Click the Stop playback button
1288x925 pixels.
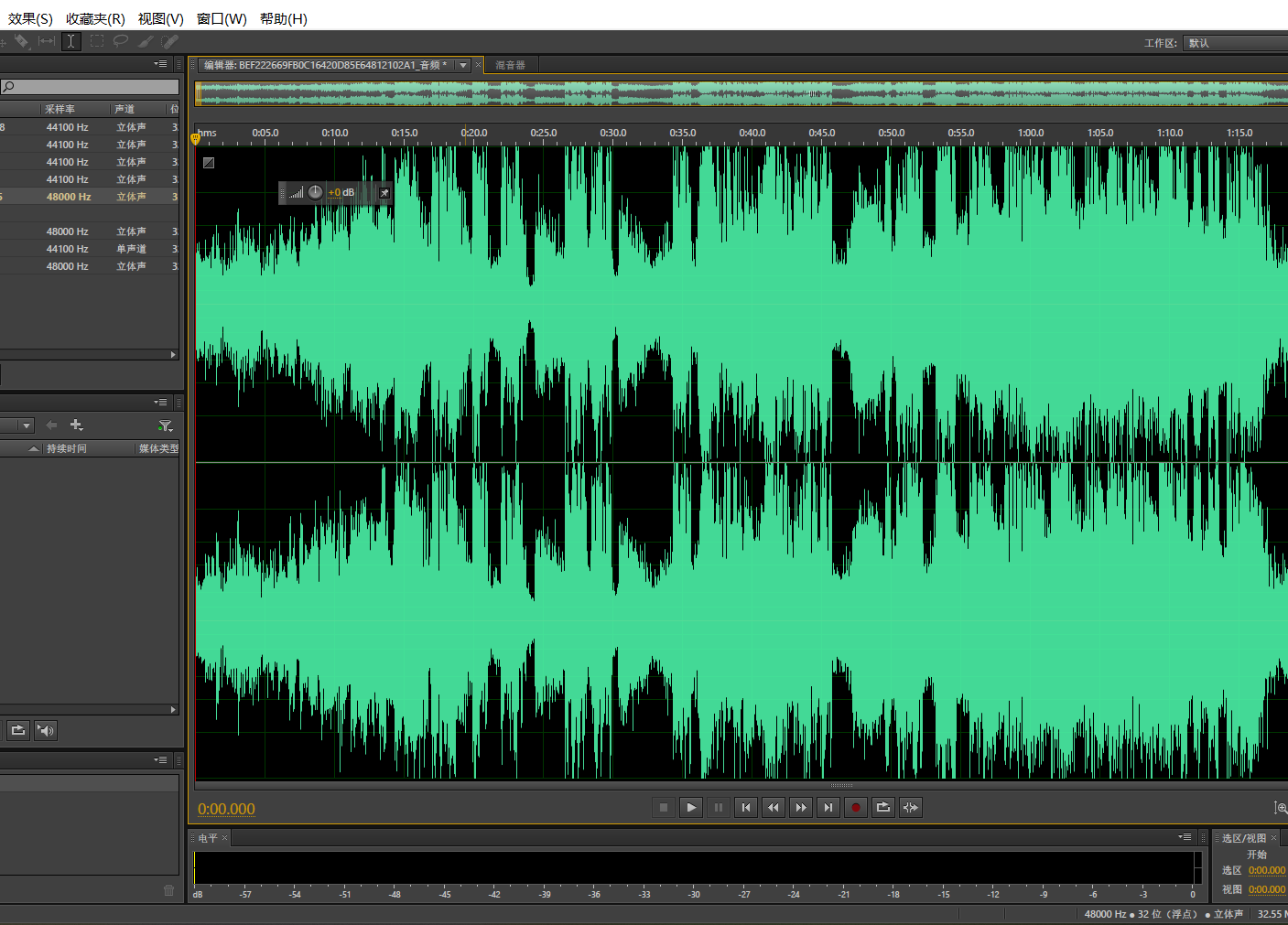pyautogui.click(x=664, y=807)
